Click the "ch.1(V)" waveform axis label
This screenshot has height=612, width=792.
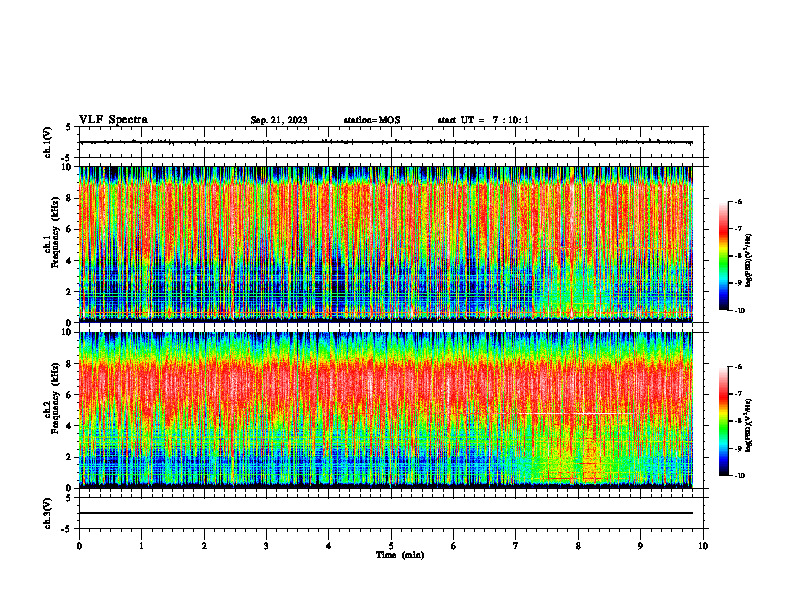(x=48, y=142)
